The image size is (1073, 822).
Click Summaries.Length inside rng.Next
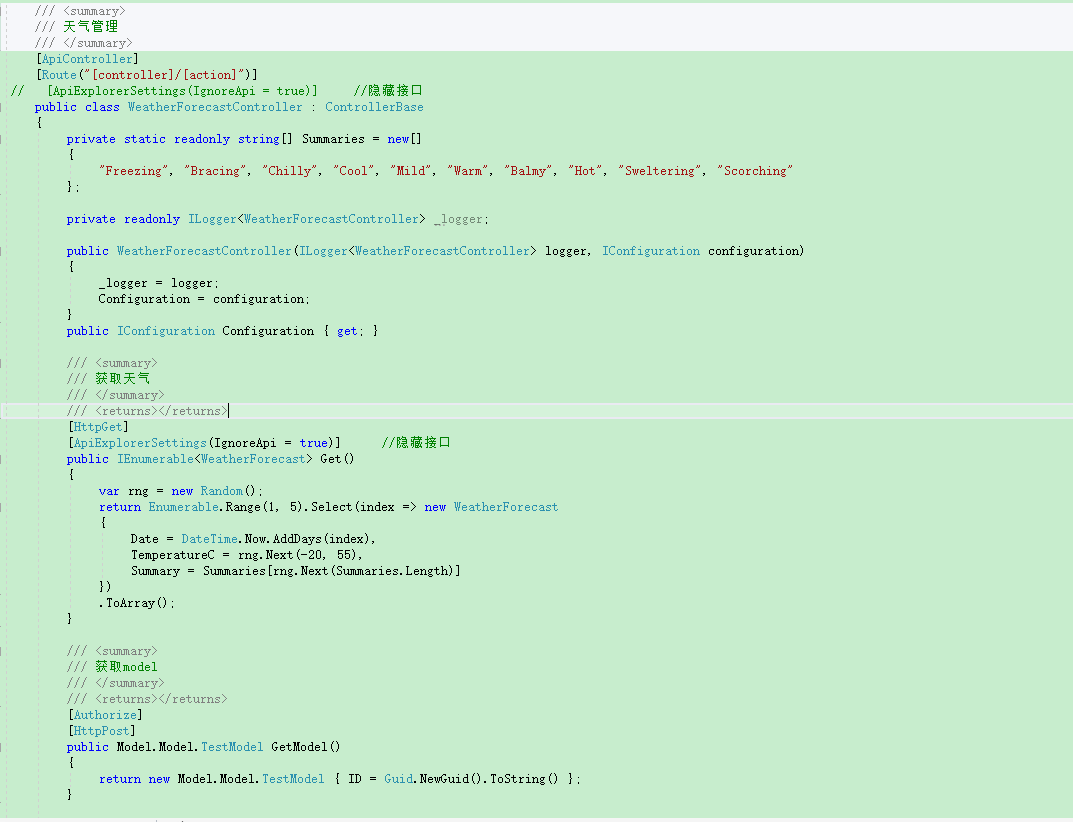tap(392, 571)
